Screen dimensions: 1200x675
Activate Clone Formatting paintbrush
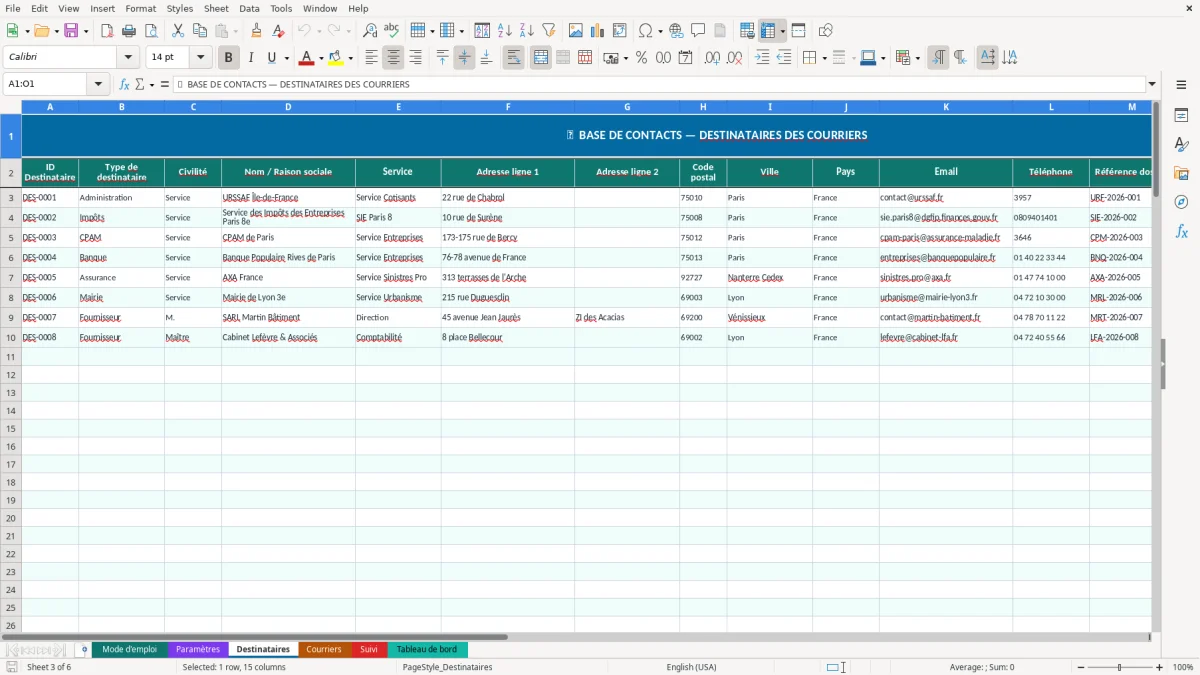coord(257,31)
